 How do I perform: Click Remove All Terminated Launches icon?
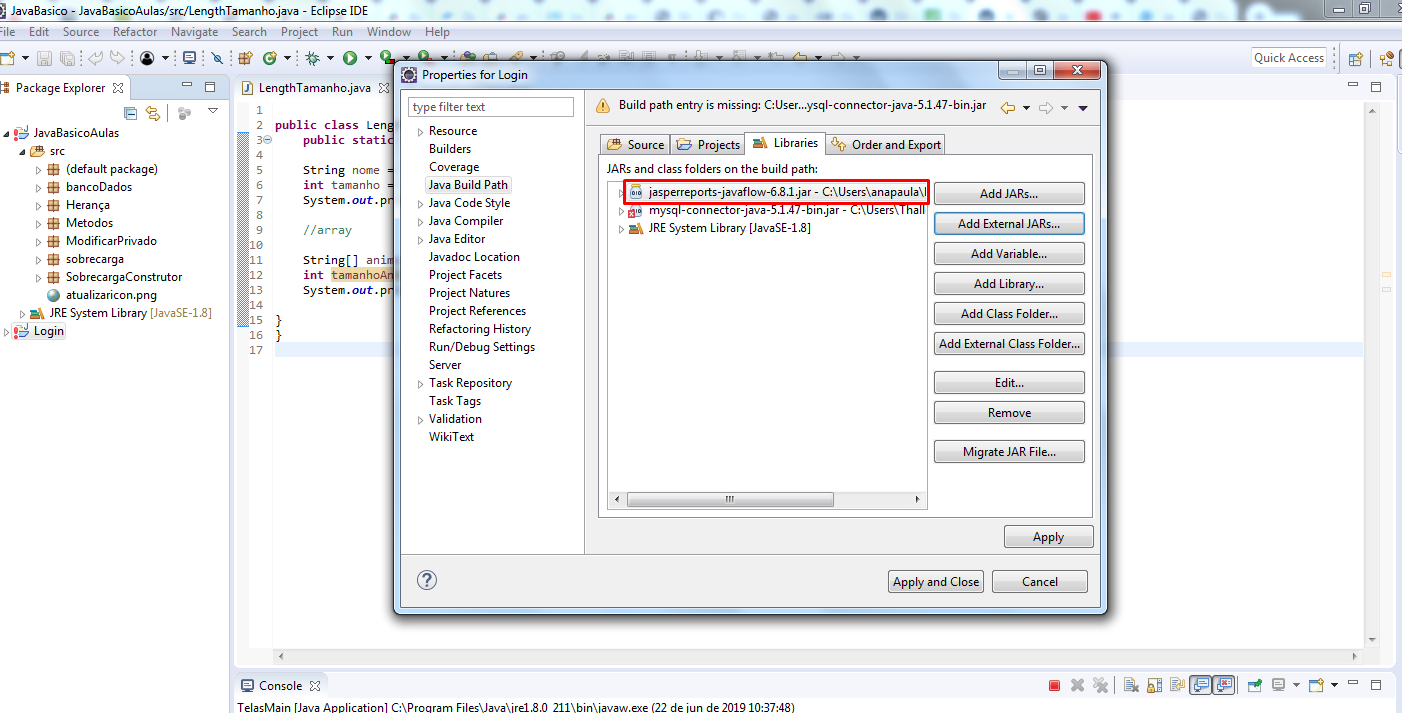pyautogui.click(x=1101, y=686)
